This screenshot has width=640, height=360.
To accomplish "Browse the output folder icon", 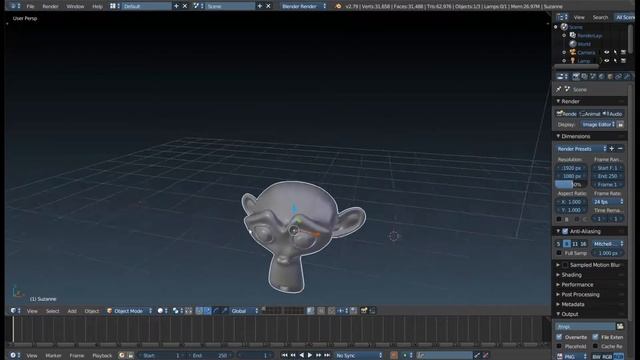I will coord(620,327).
